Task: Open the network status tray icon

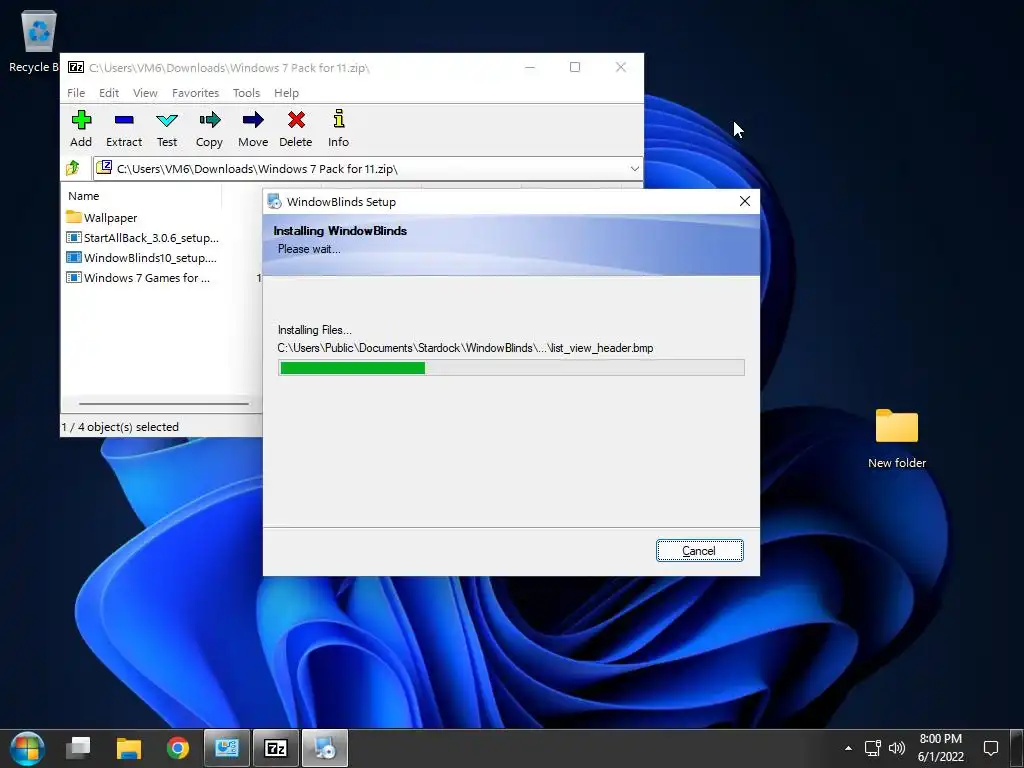Action: pos(872,748)
